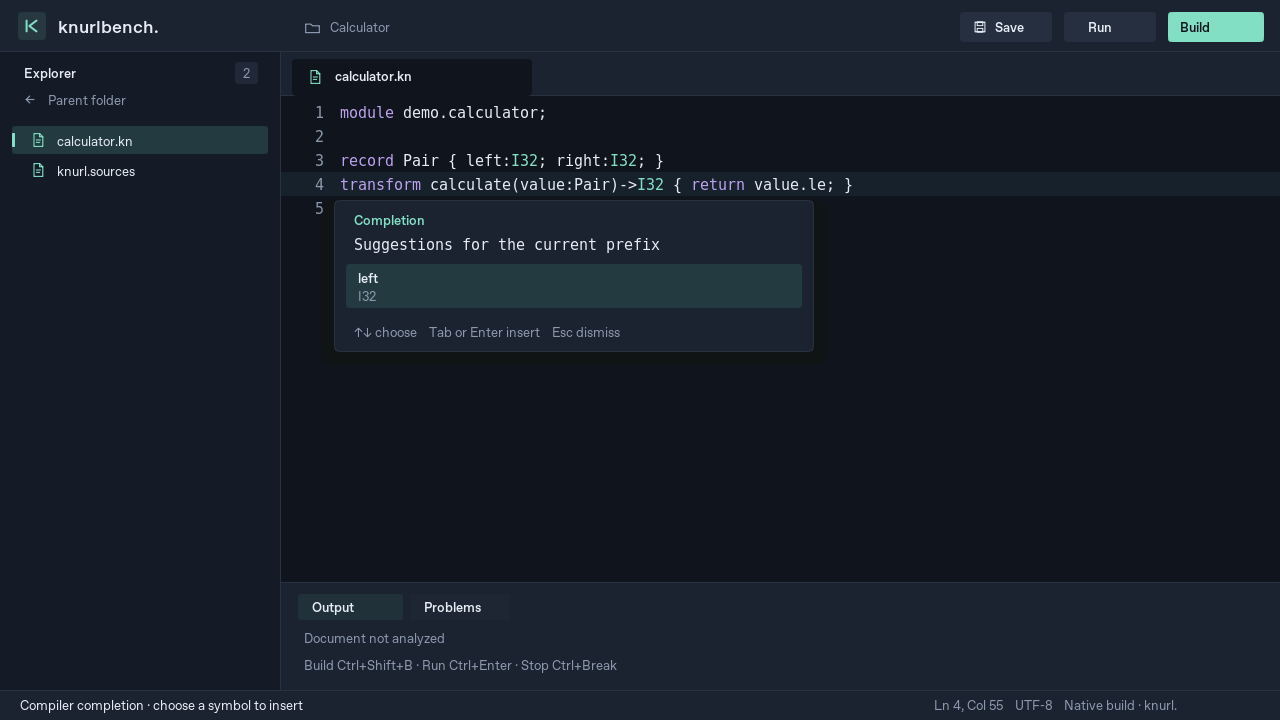Show the Output panel tab

(x=350, y=607)
